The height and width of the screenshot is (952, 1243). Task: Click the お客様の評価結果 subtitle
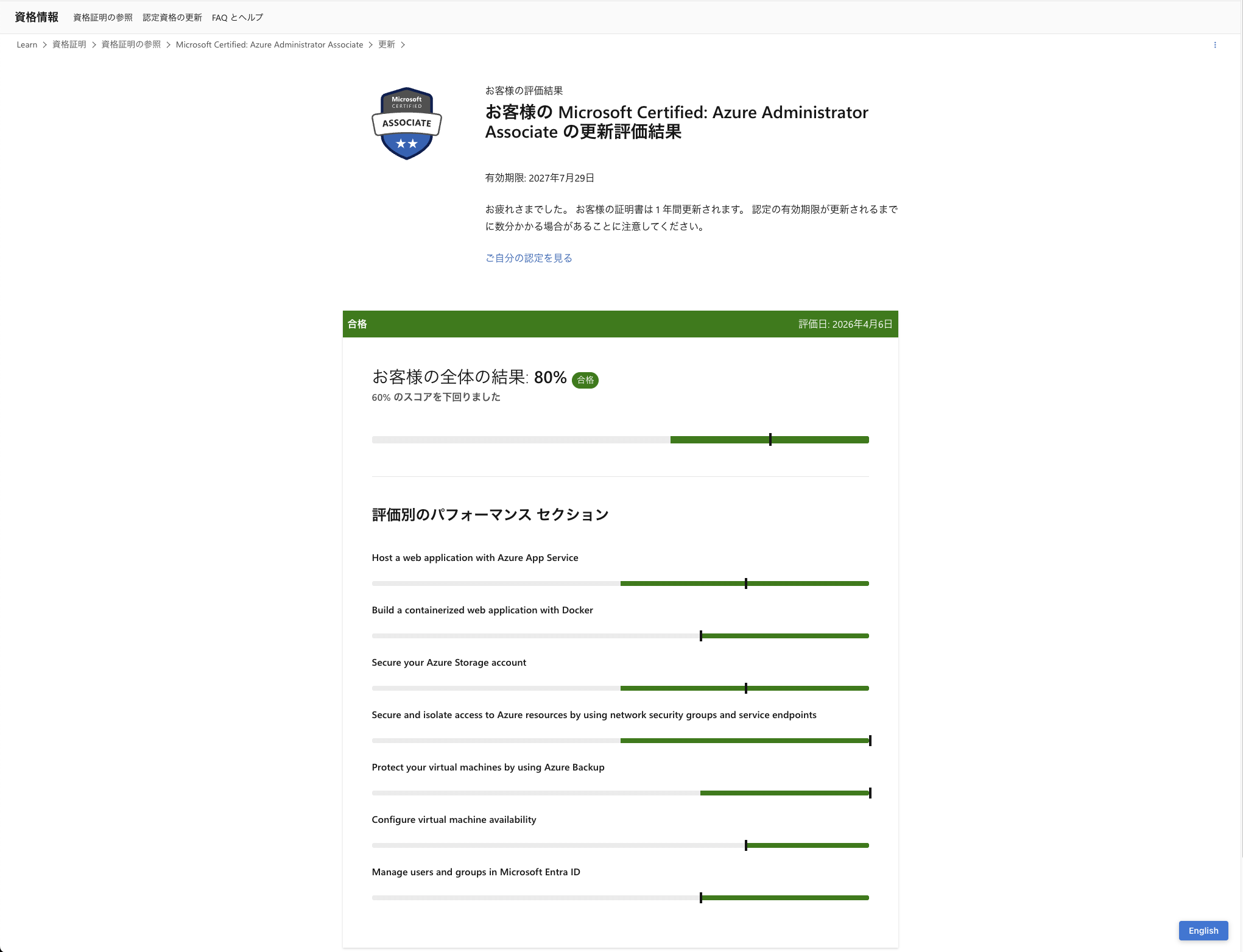[524, 91]
